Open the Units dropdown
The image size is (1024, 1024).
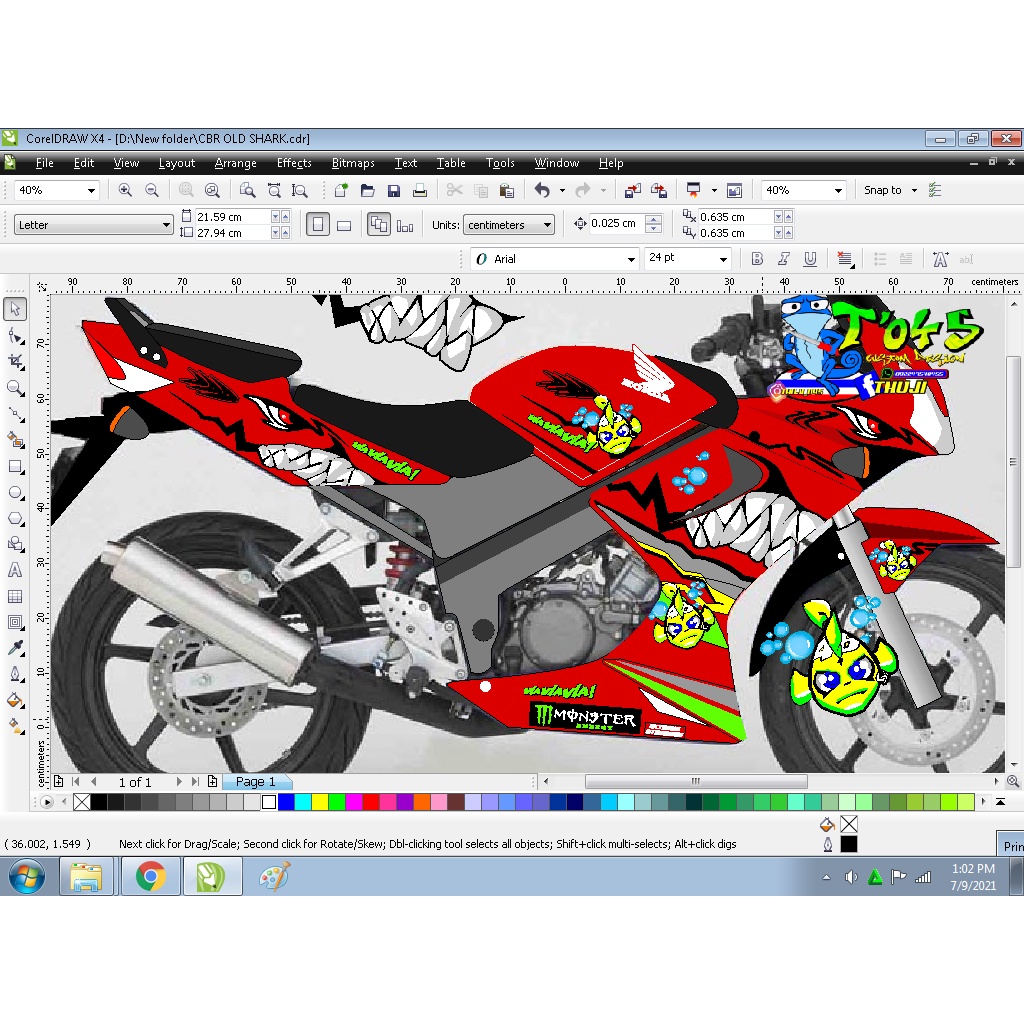click(509, 224)
